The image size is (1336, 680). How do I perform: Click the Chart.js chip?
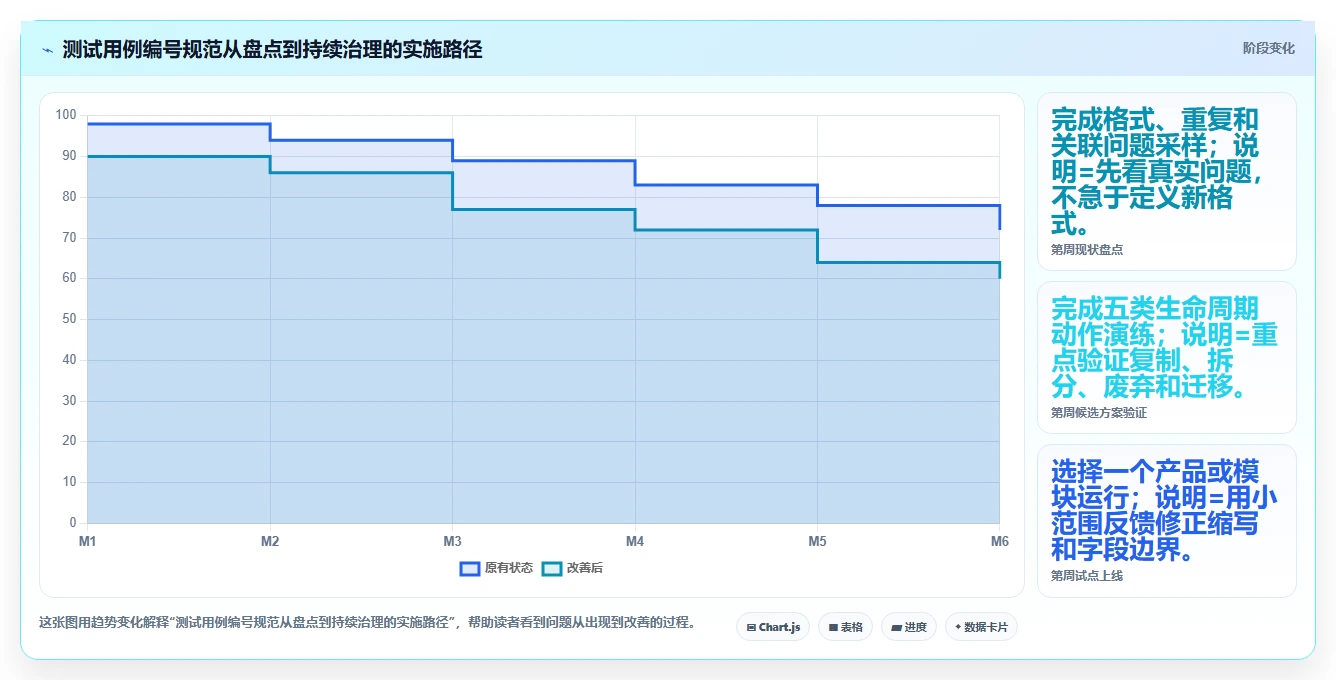point(773,627)
